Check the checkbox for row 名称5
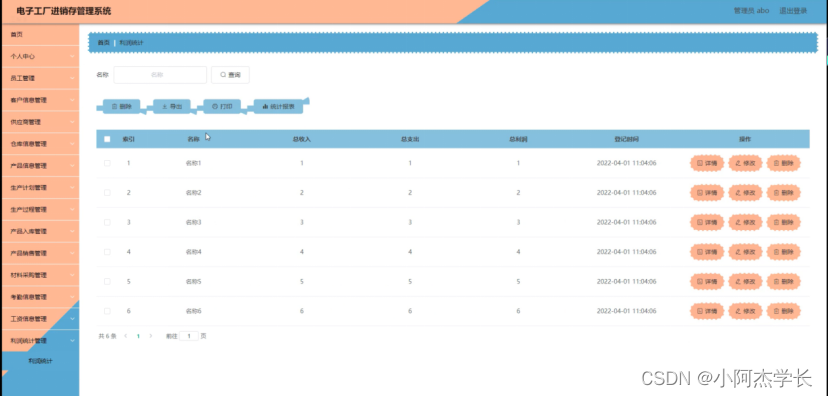Image resolution: width=828 pixels, height=397 pixels. tap(107, 281)
